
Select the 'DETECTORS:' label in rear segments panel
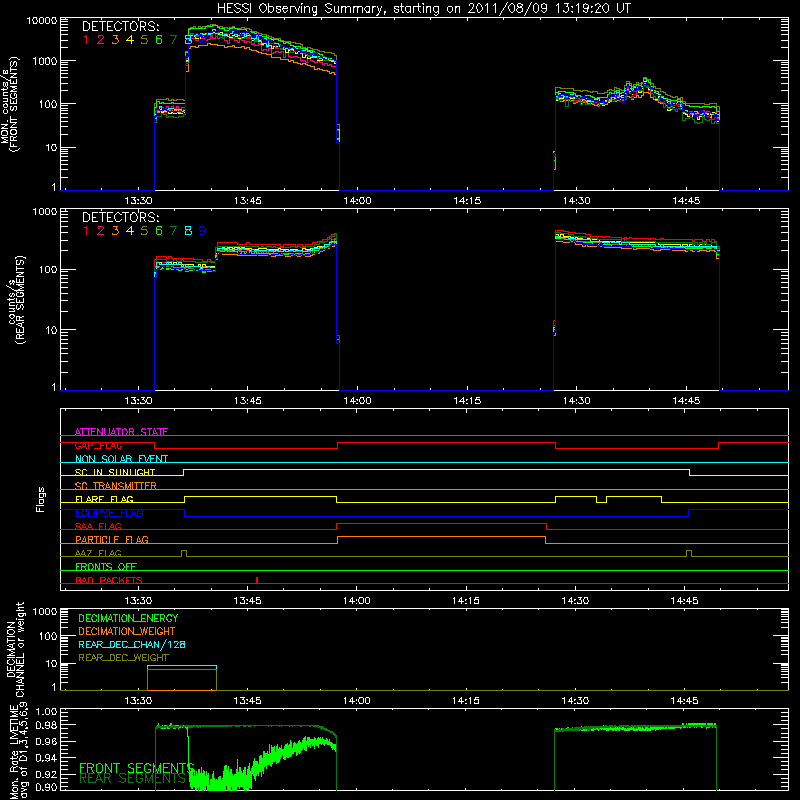tap(120, 217)
